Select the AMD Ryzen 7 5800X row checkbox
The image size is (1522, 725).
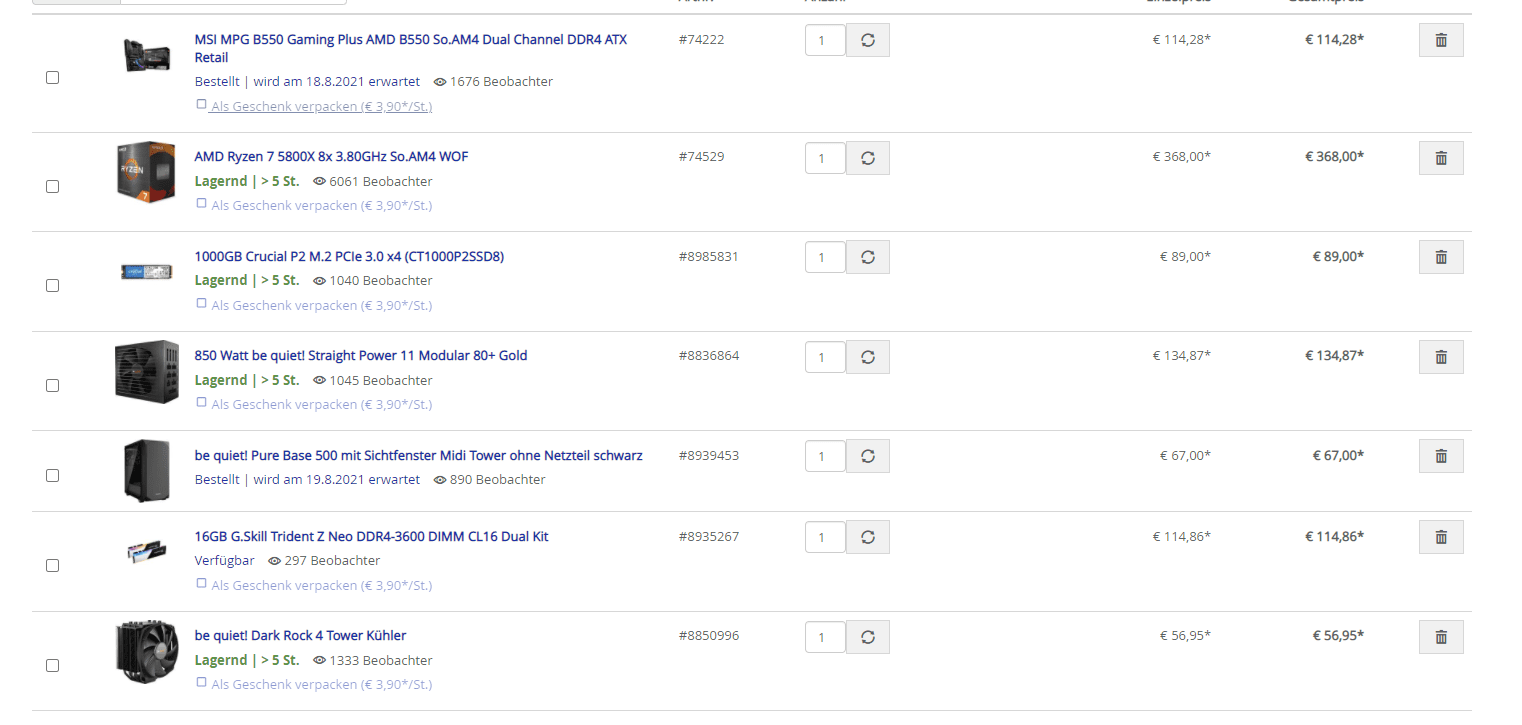(x=53, y=186)
